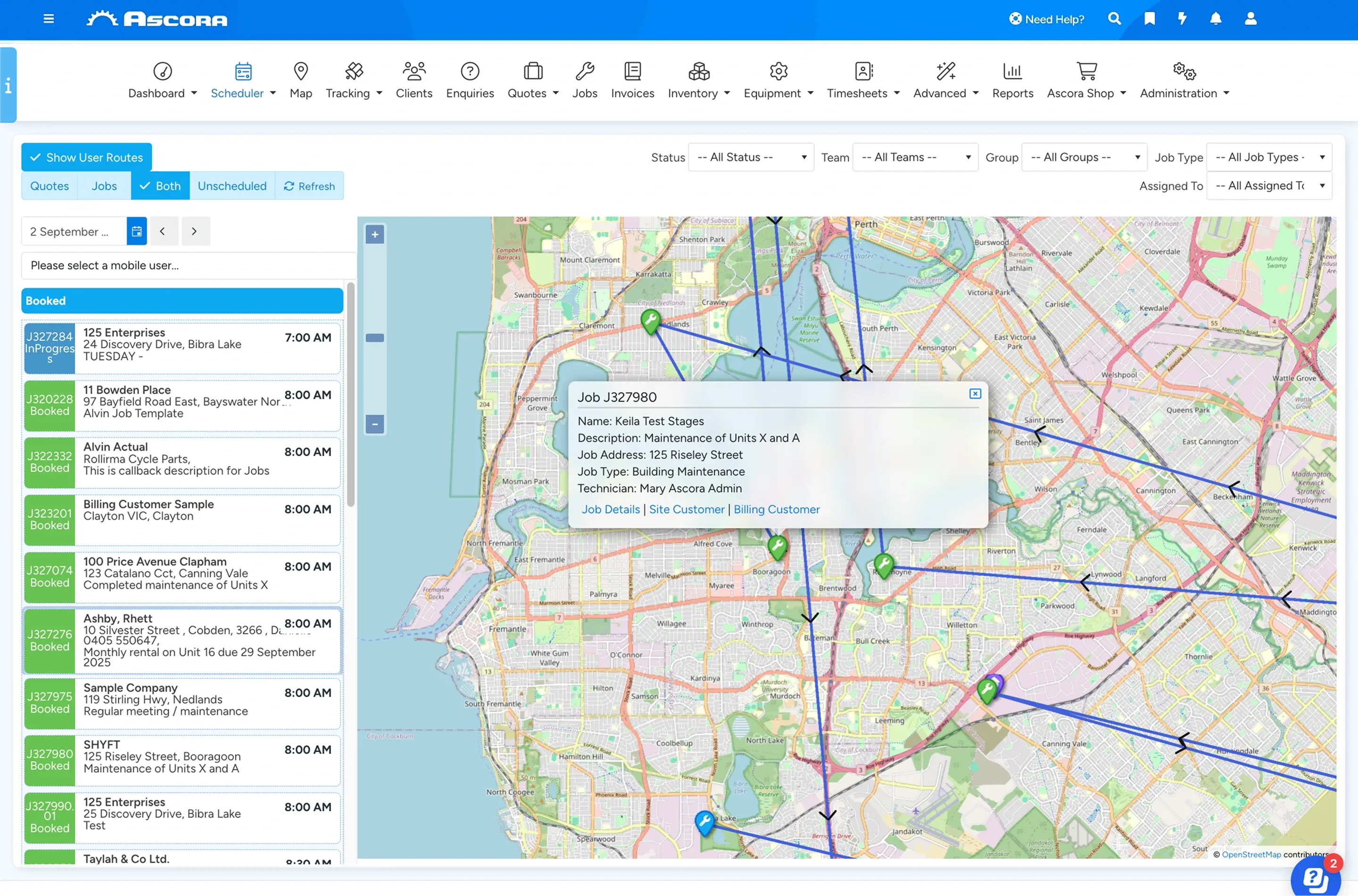
Task: Go to the Clients section
Action: click(x=414, y=80)
